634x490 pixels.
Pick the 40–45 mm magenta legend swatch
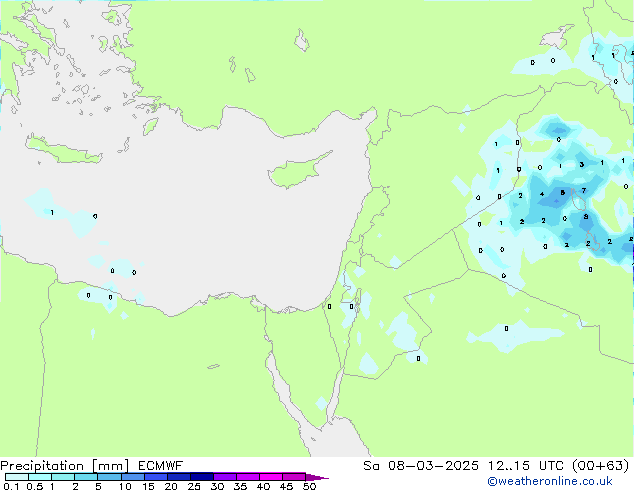point(271,477)
